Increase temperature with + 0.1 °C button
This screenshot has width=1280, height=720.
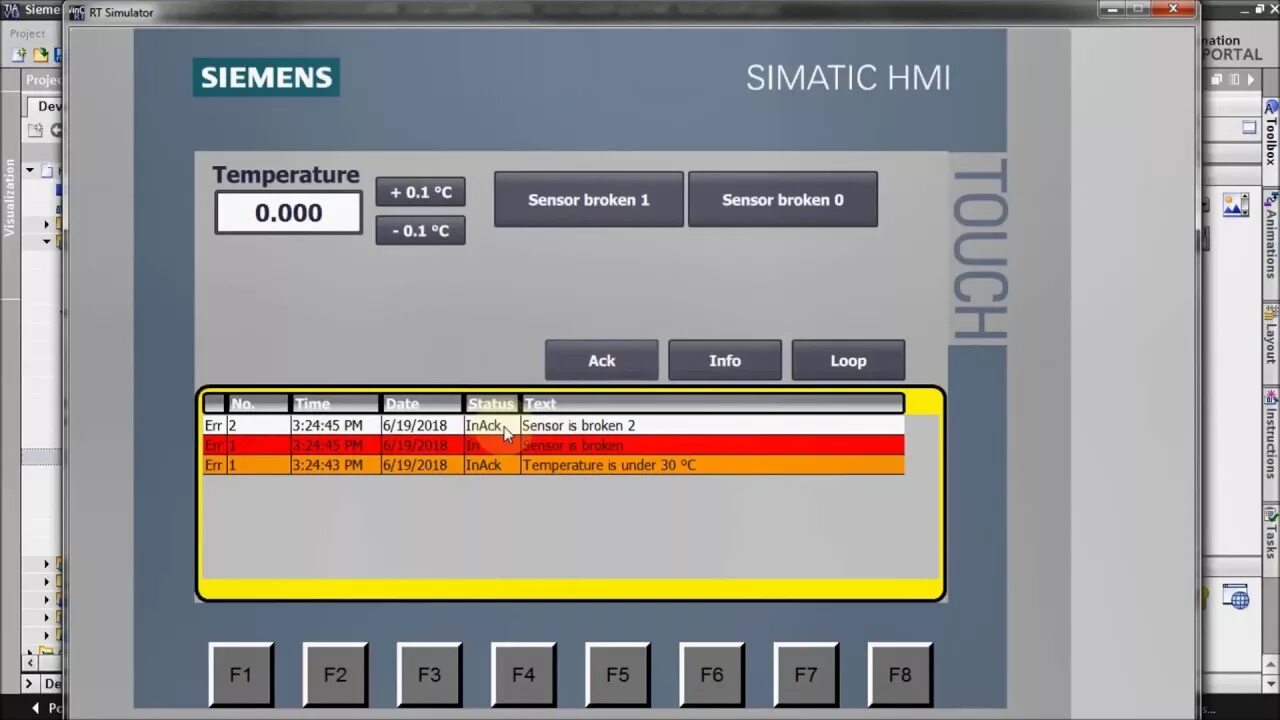(x=420, y=192)
